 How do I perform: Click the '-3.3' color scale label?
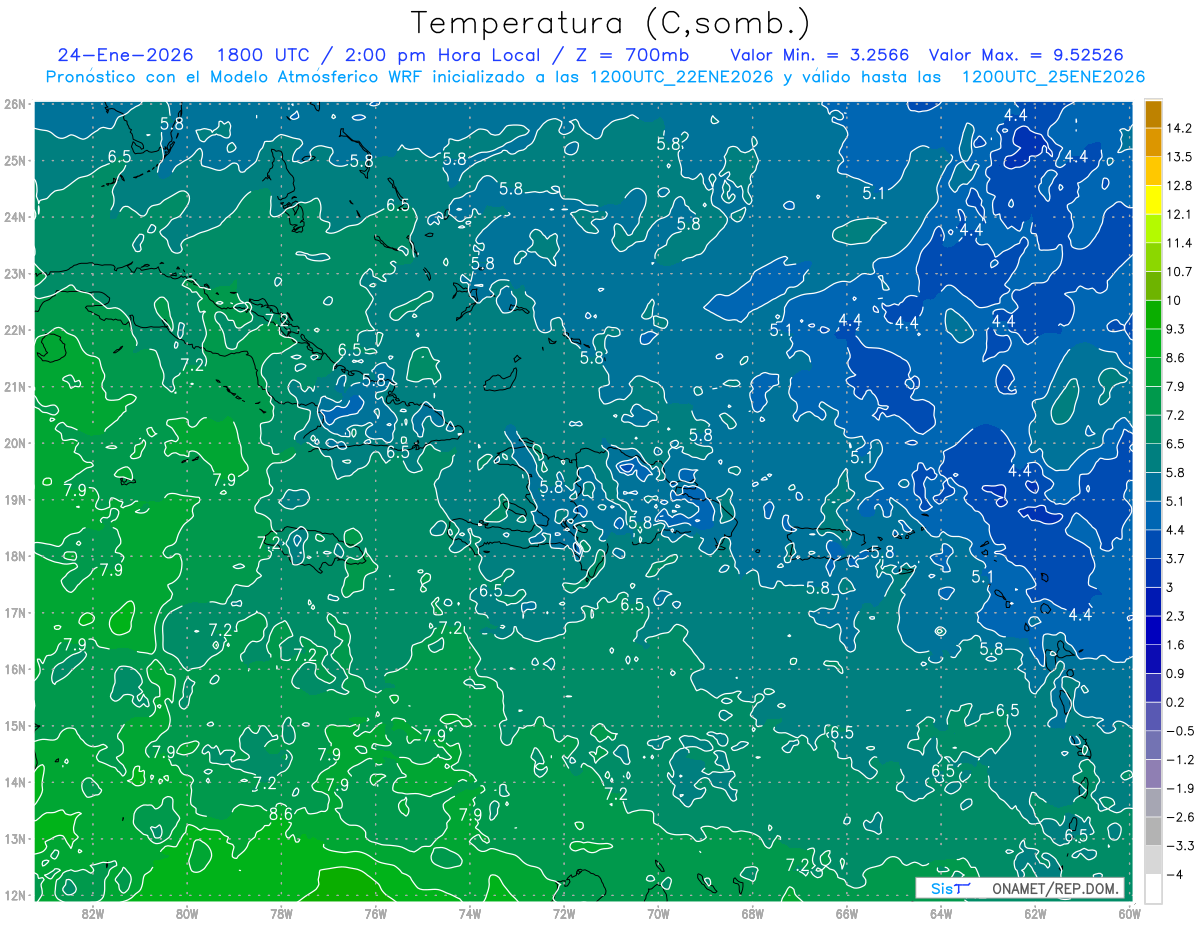coord(1181,846)
